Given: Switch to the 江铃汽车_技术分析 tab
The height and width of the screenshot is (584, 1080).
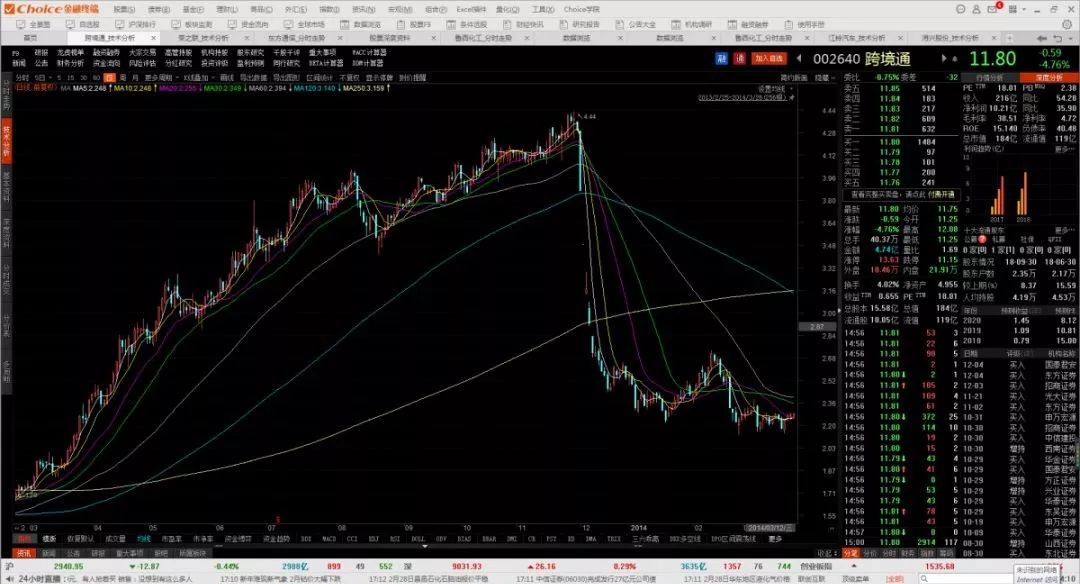Looking at the screenshot, I should (857, 38).
